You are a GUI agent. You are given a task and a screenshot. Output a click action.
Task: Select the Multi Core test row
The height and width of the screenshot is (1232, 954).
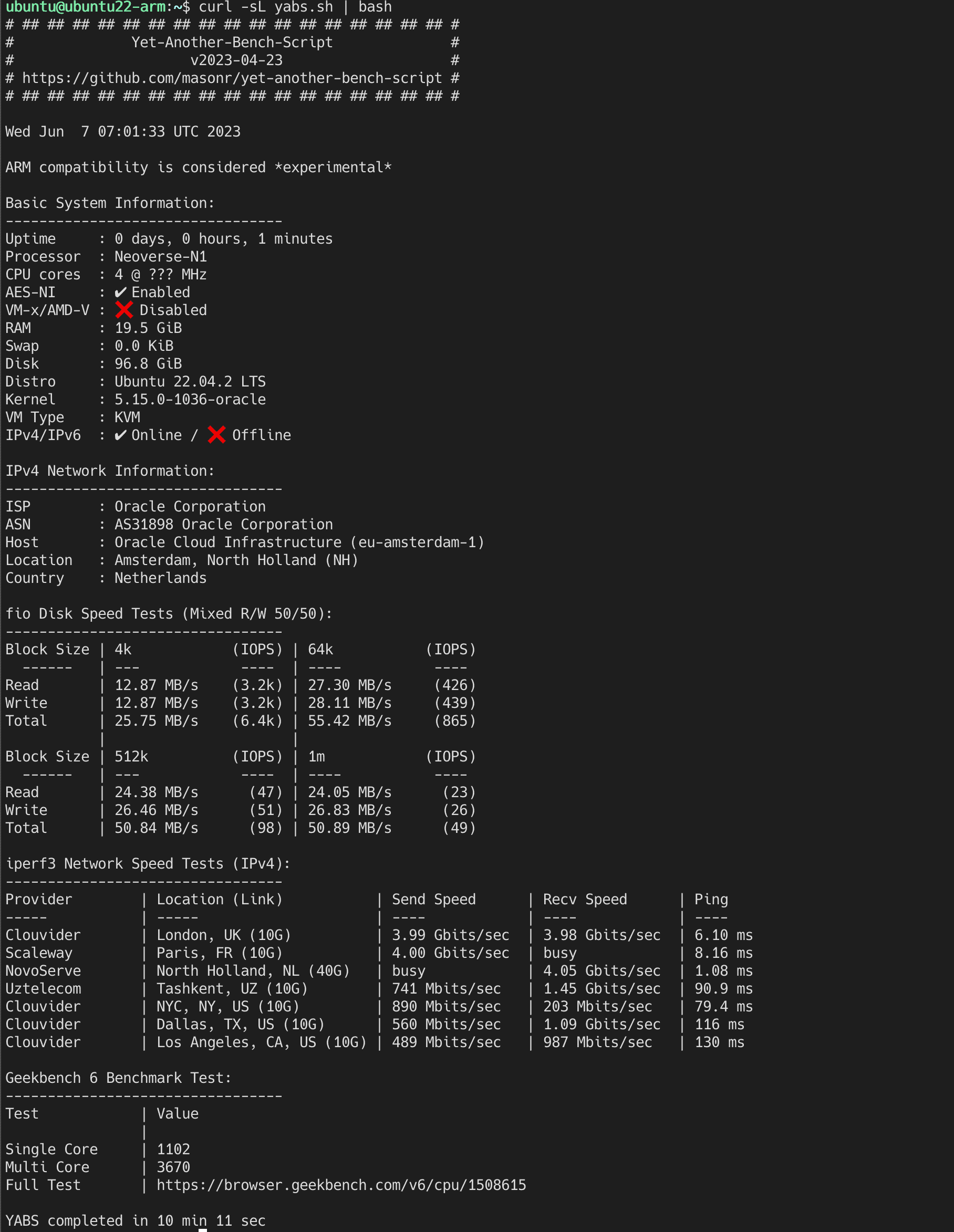[x=48, y=1167]
